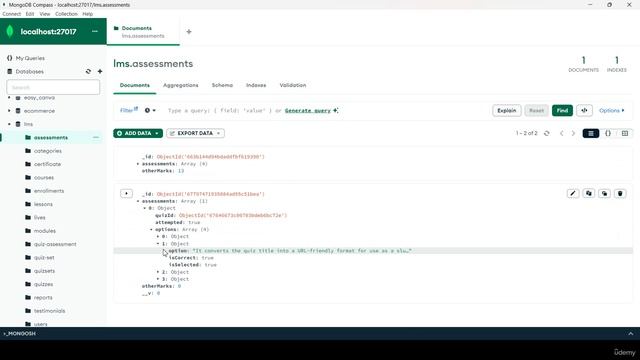Expand query Options
This screenshot has height=360, width=640.
click(611, 110)
